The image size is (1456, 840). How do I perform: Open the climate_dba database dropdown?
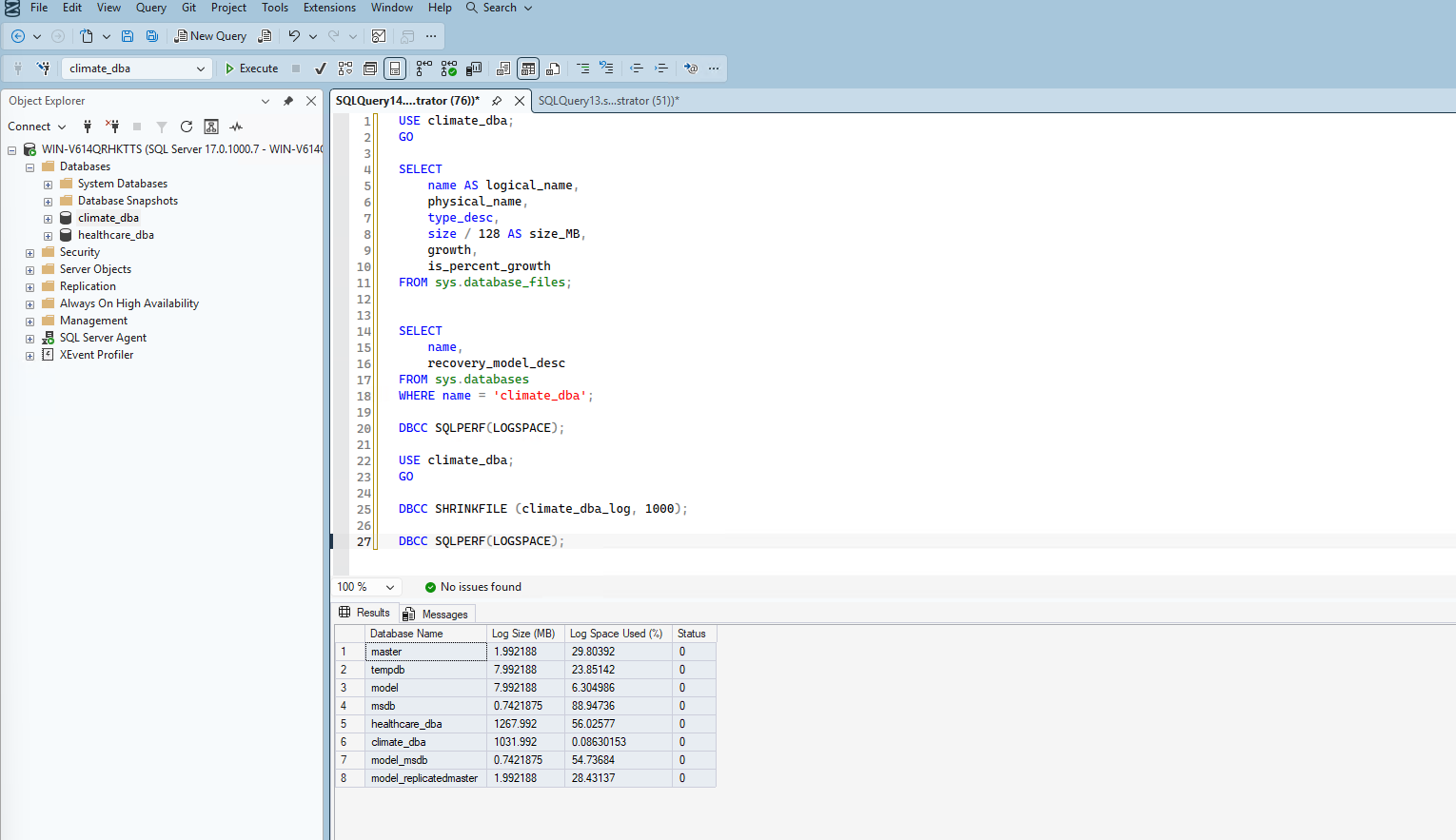click(x=201, y=68)
